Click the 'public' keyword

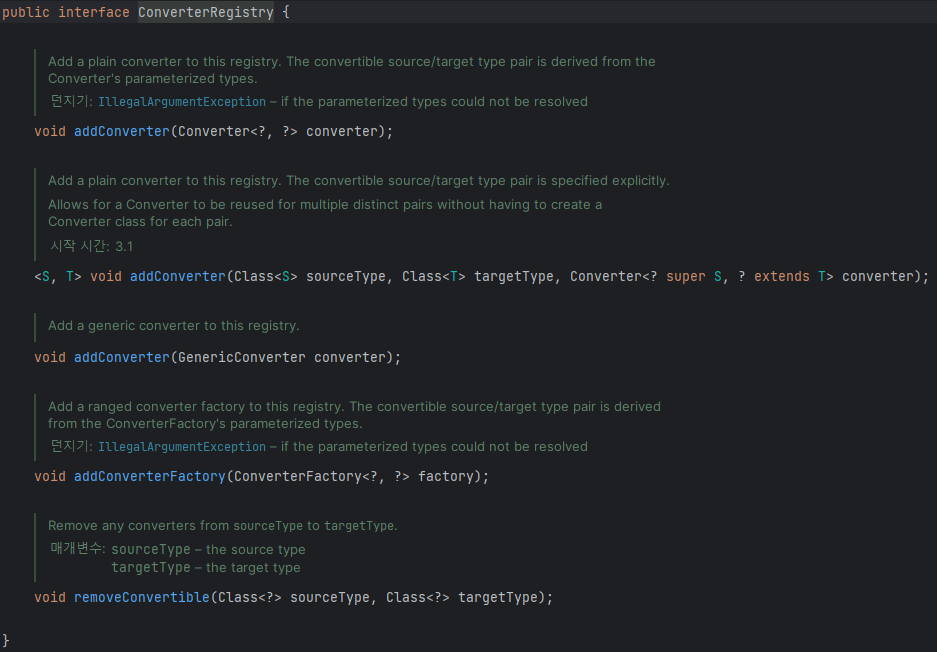tap(26, 12)
